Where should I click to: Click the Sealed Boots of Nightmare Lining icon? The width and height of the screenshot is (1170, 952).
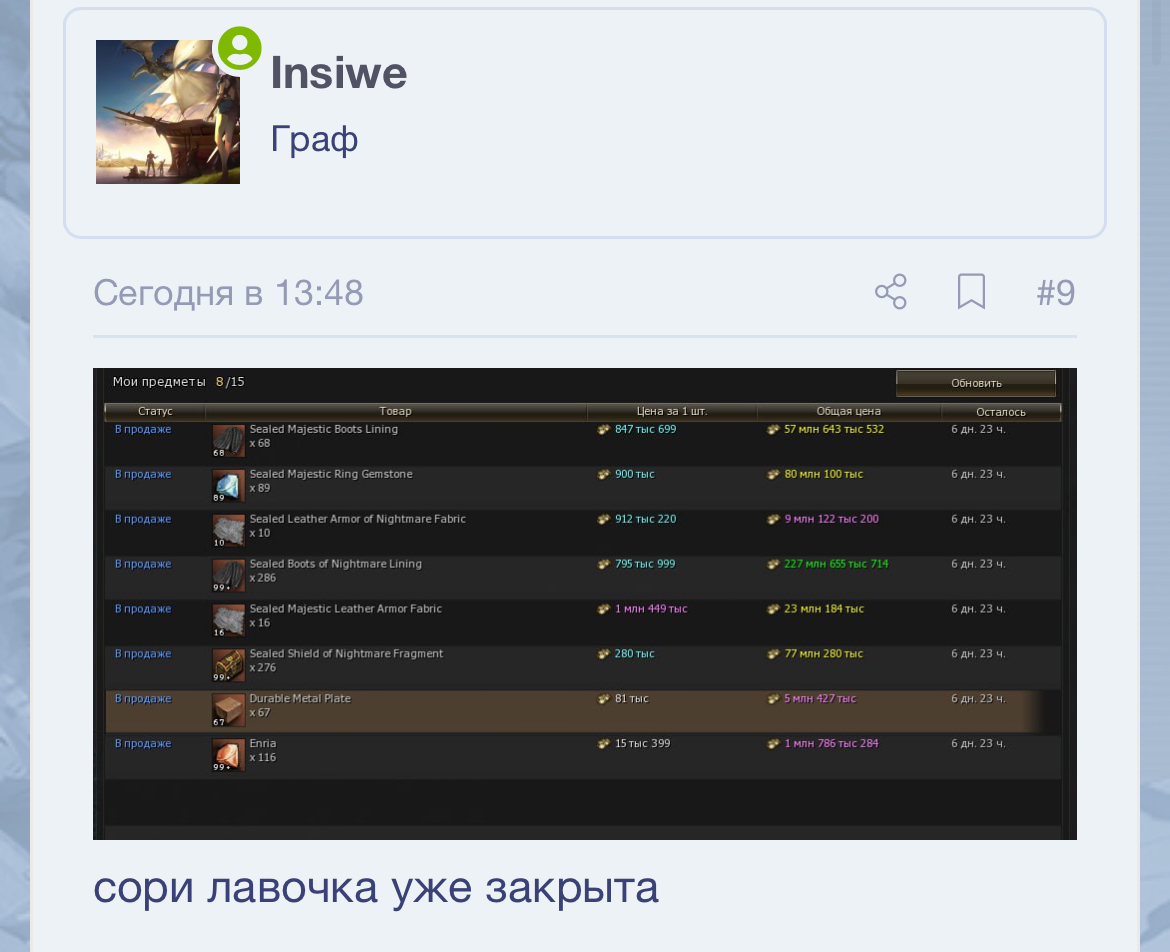[x=228, y=574]
